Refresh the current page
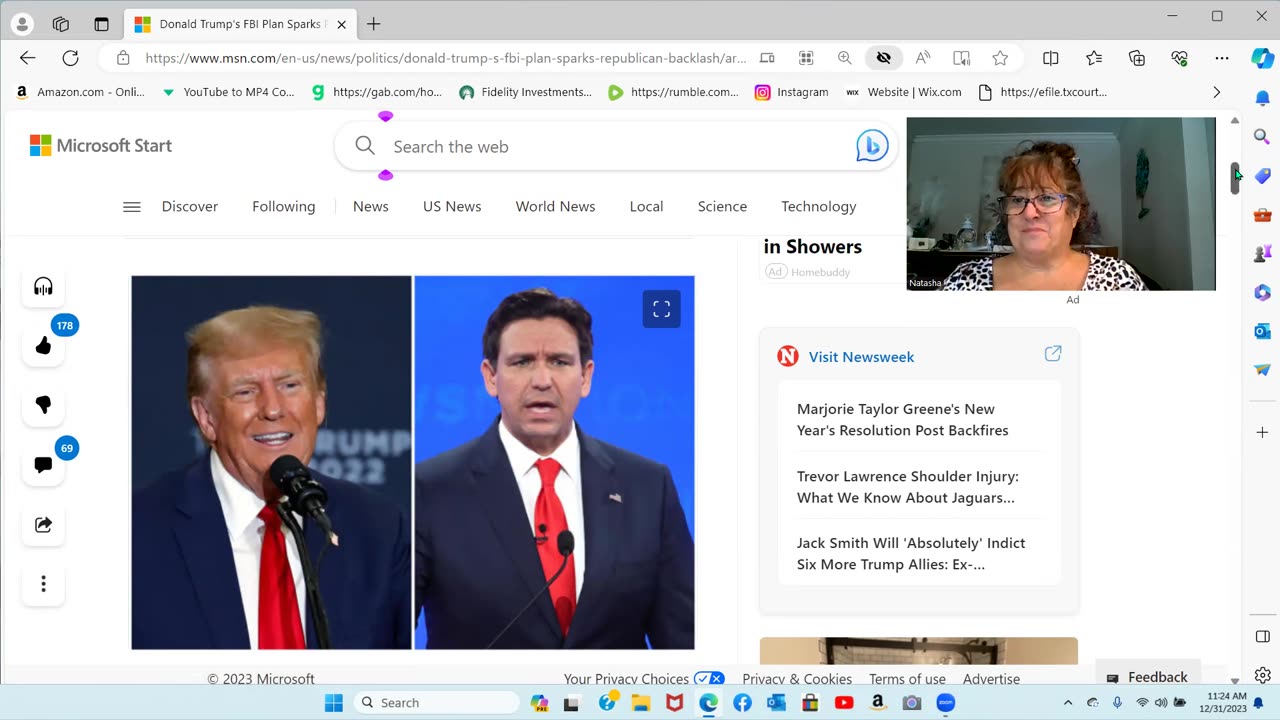This screenshot has height=720, width=1280. pos(70,58)
